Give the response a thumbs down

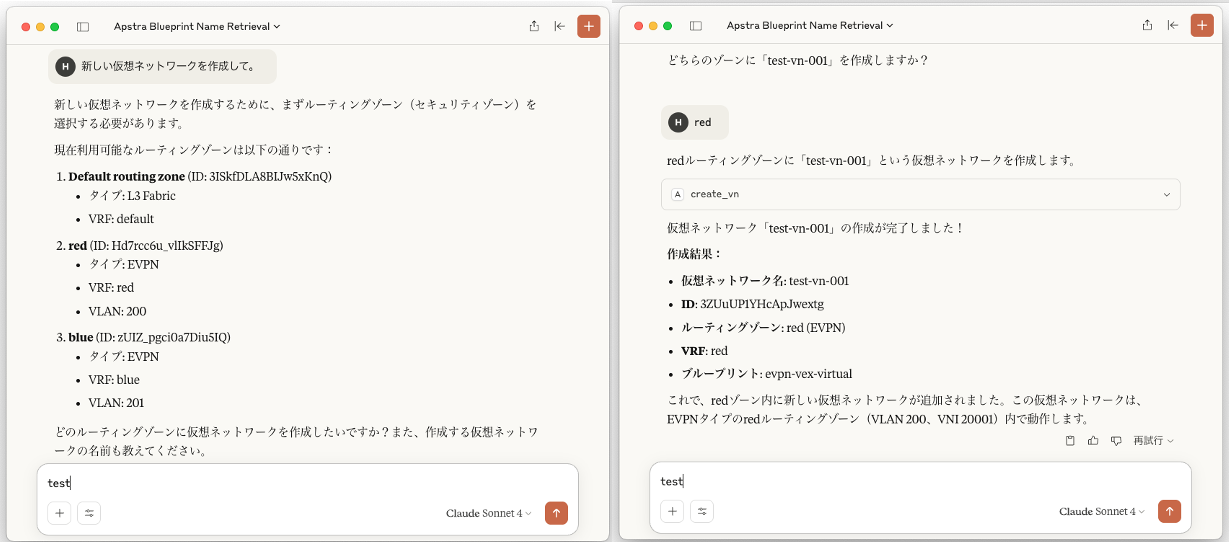(1116, 440)
